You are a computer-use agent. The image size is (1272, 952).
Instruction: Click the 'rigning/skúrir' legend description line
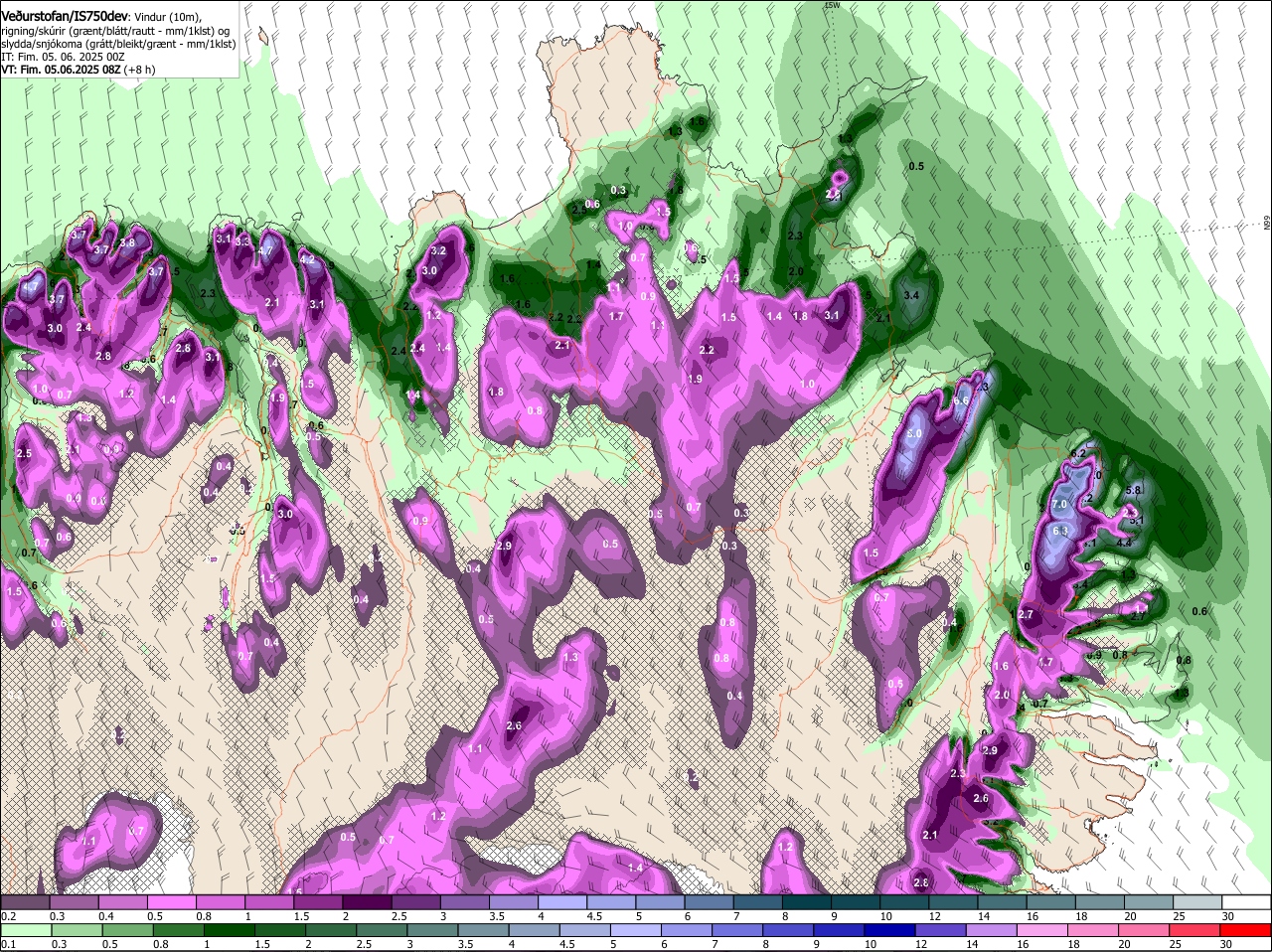coord(115,31)
